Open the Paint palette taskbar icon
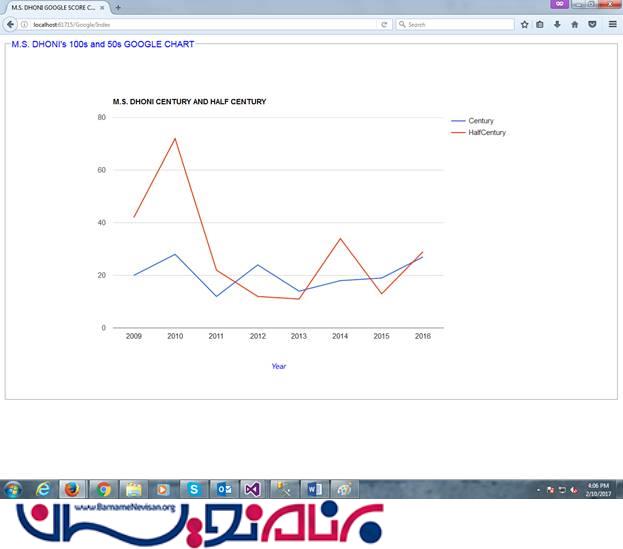623x549 pixels. pos(344,489)
